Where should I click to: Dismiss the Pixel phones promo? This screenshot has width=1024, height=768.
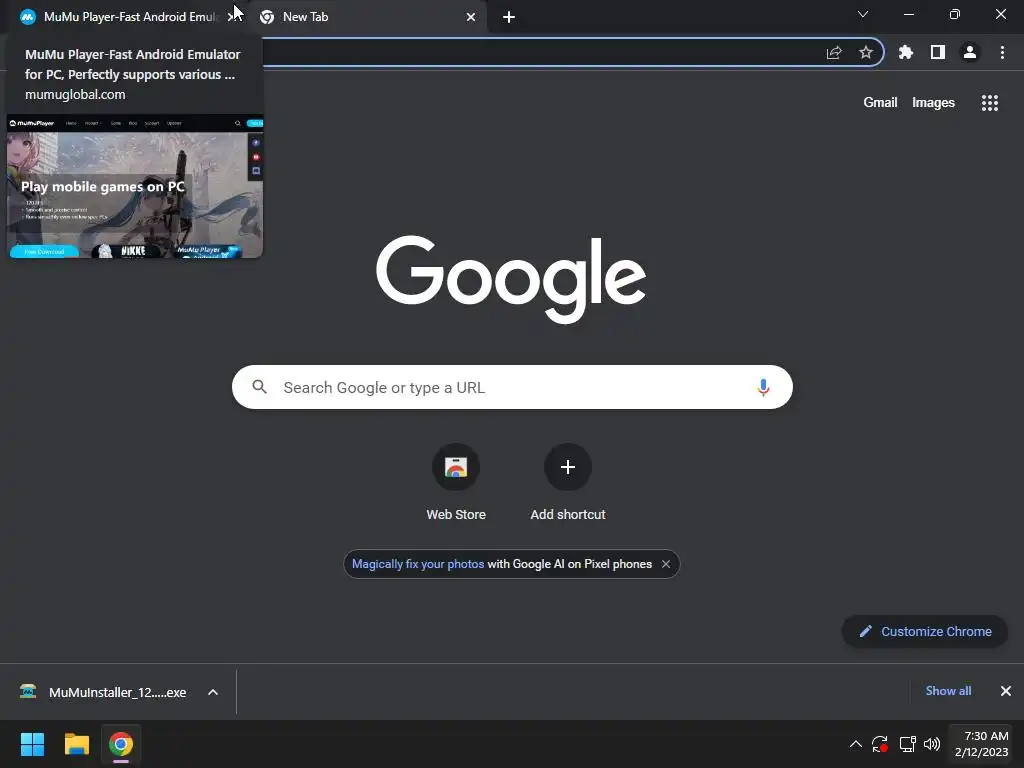tap(665, 564)
